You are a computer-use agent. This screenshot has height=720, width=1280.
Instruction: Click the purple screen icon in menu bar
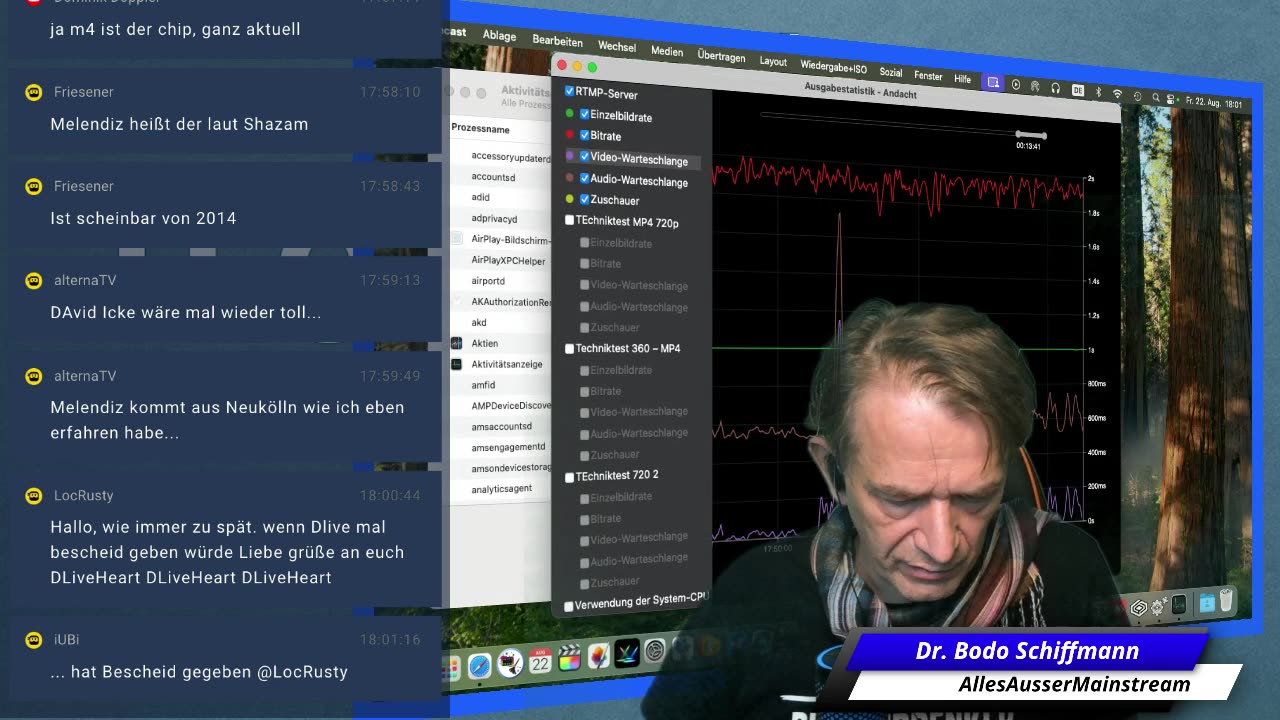click(993, 83)
